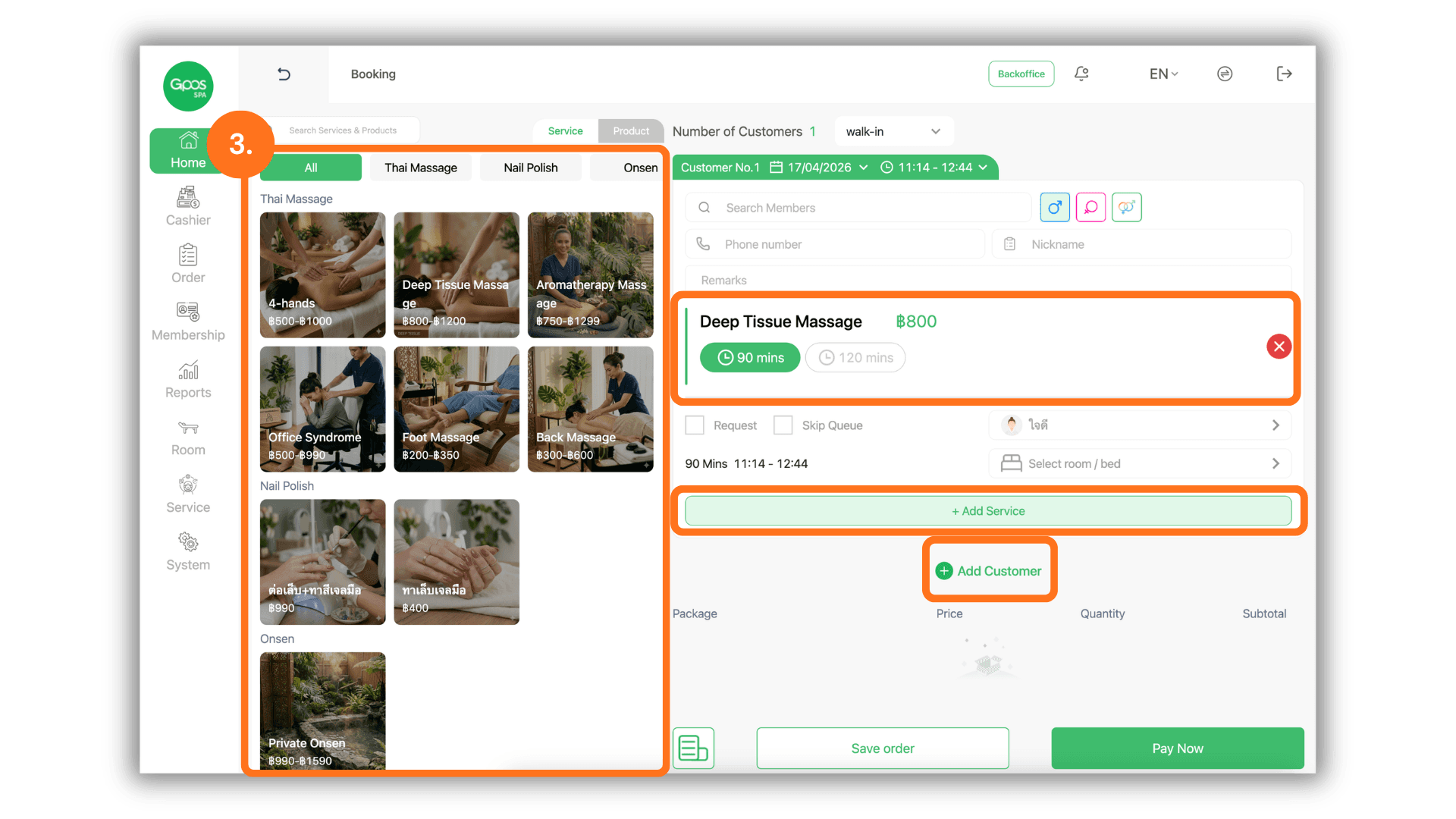Select the All category tab

pos(311,168)
